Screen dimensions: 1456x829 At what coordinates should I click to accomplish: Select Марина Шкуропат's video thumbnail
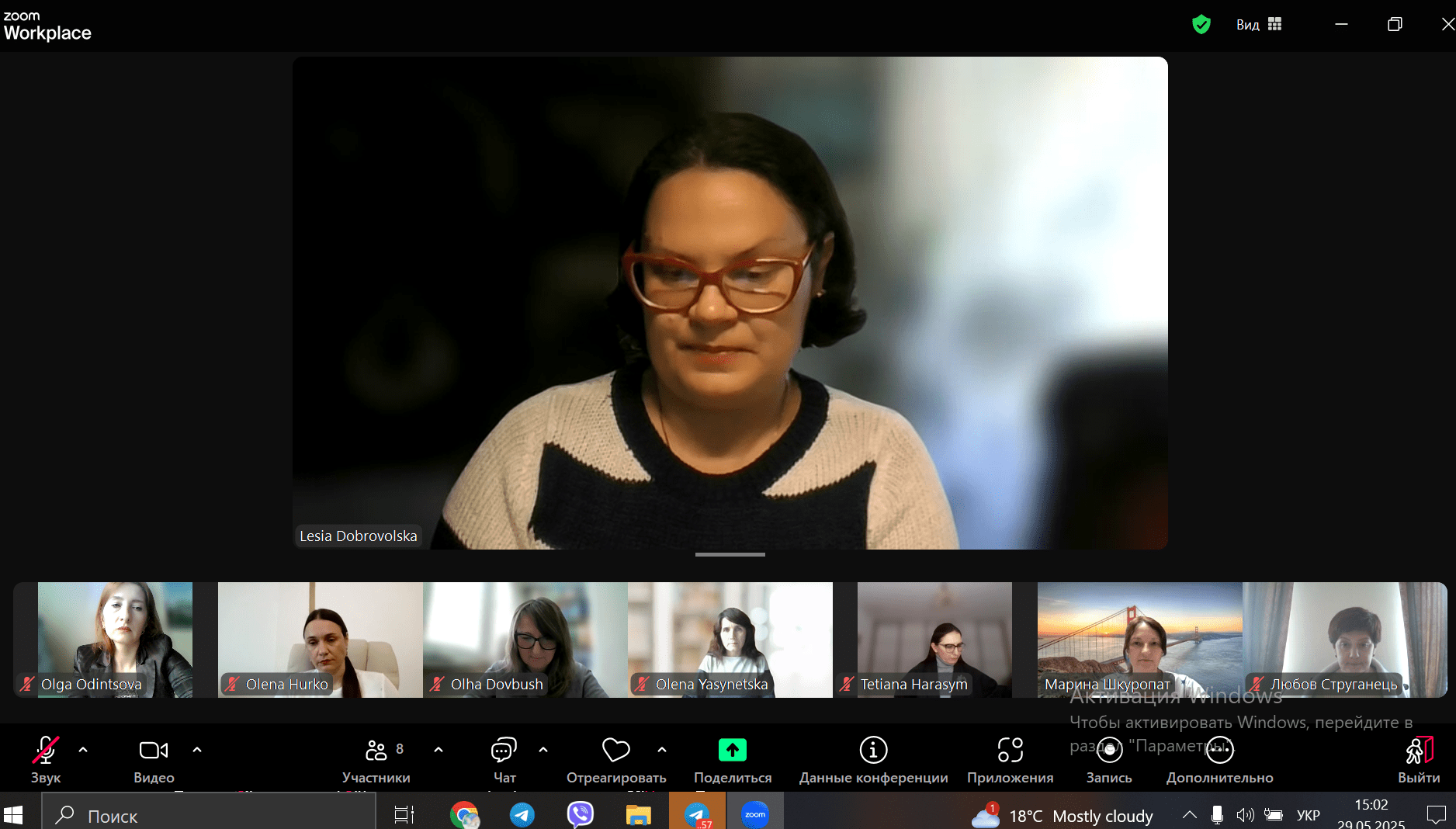[1140, 640]
